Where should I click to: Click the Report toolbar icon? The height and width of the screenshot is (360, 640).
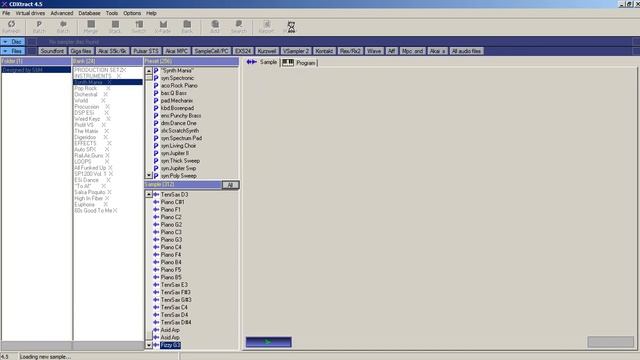pyautogui.click(x=266, y=27)
